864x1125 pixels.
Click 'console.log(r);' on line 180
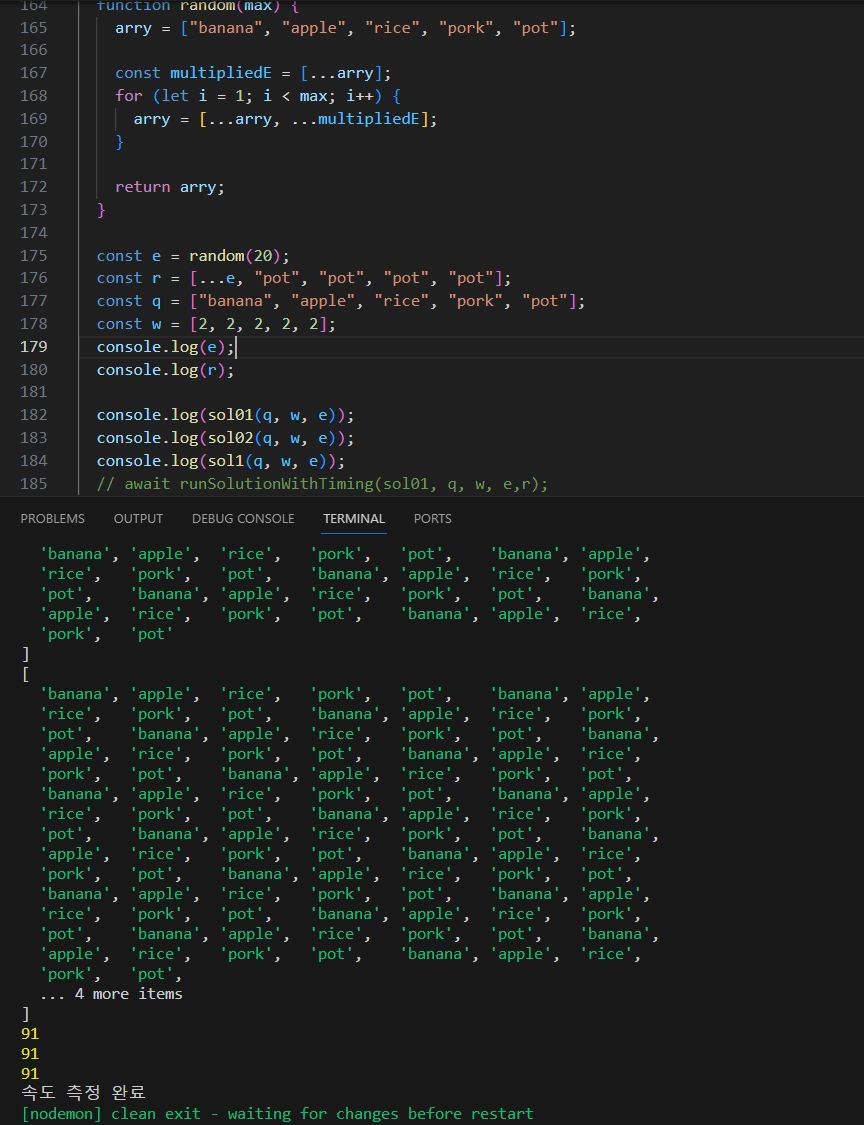[166, 369]
